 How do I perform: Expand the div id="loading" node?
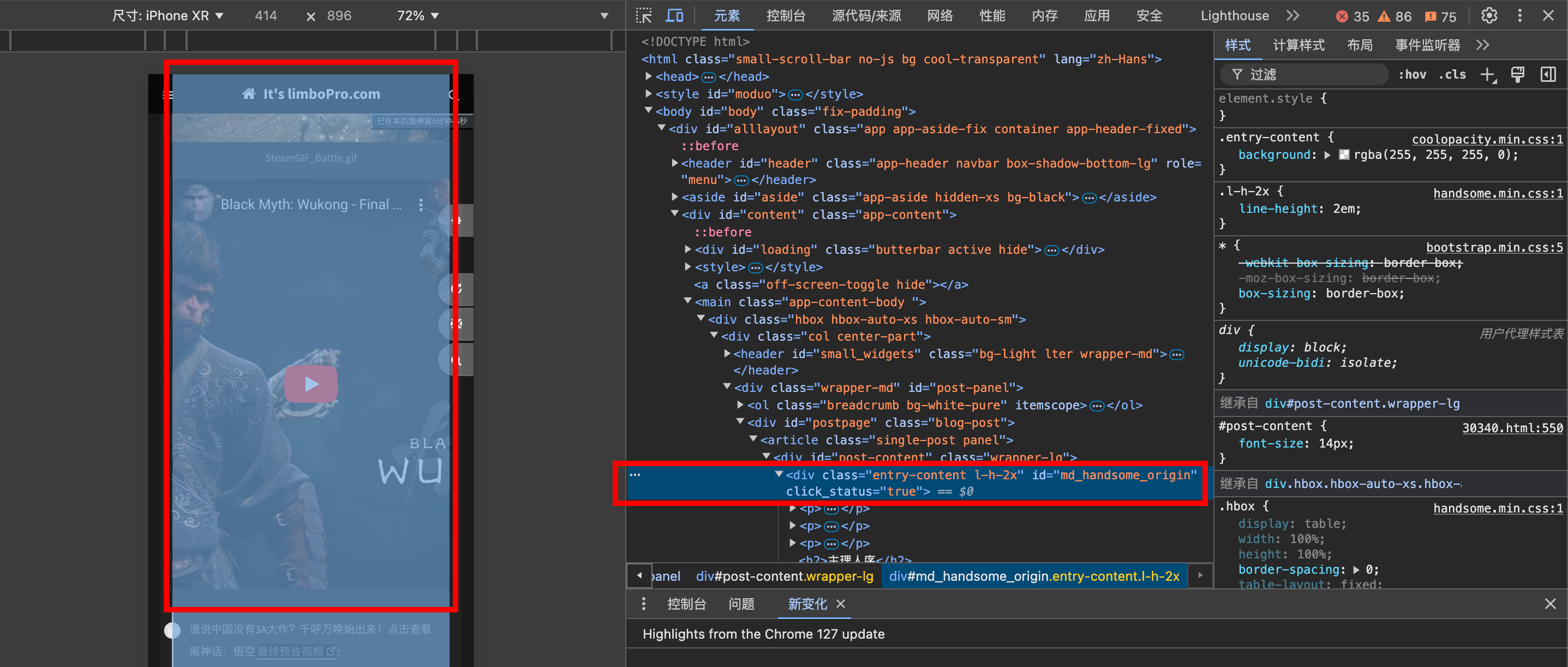688,249
